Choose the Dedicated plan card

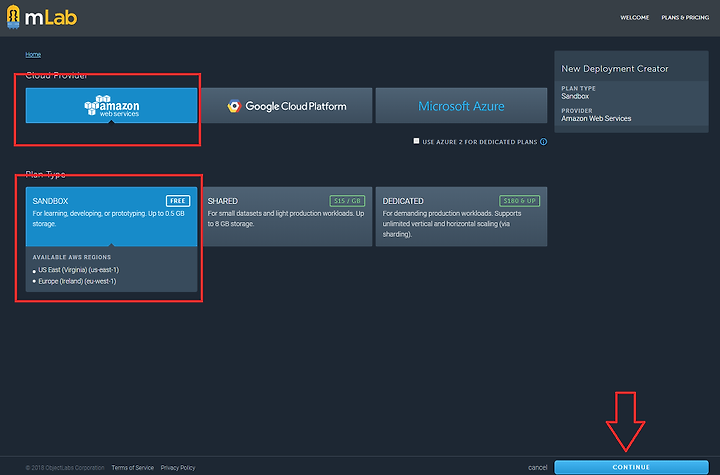click(x=461, y=216)
